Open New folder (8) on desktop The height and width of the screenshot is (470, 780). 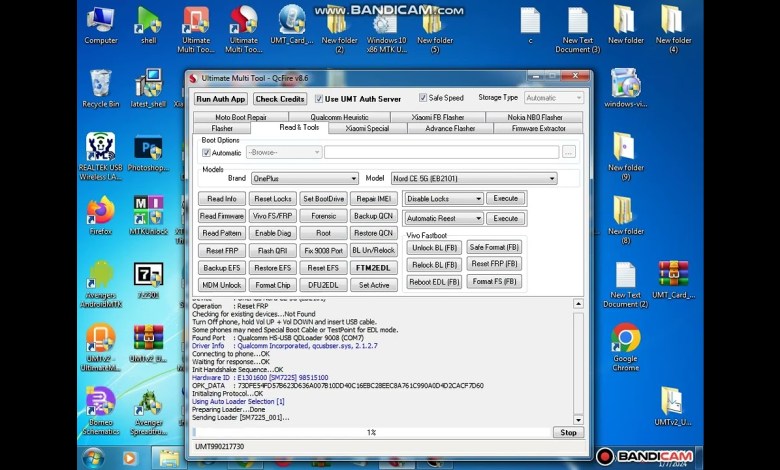coord(625,220)
